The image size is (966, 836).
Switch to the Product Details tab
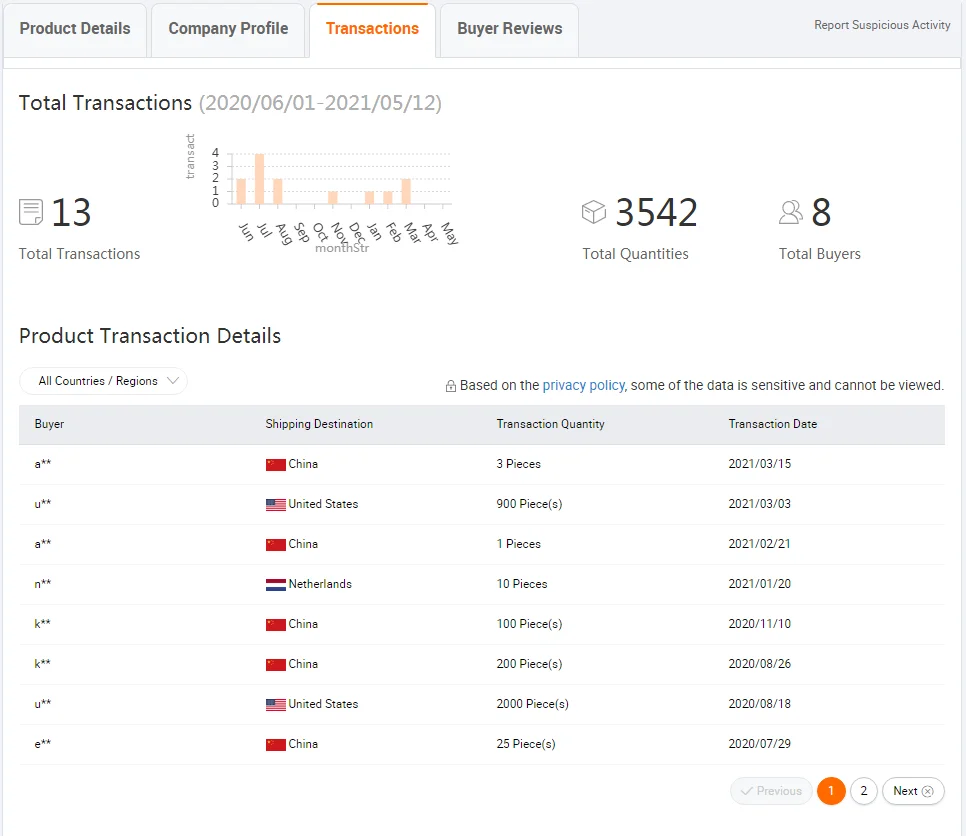point(75,29)
